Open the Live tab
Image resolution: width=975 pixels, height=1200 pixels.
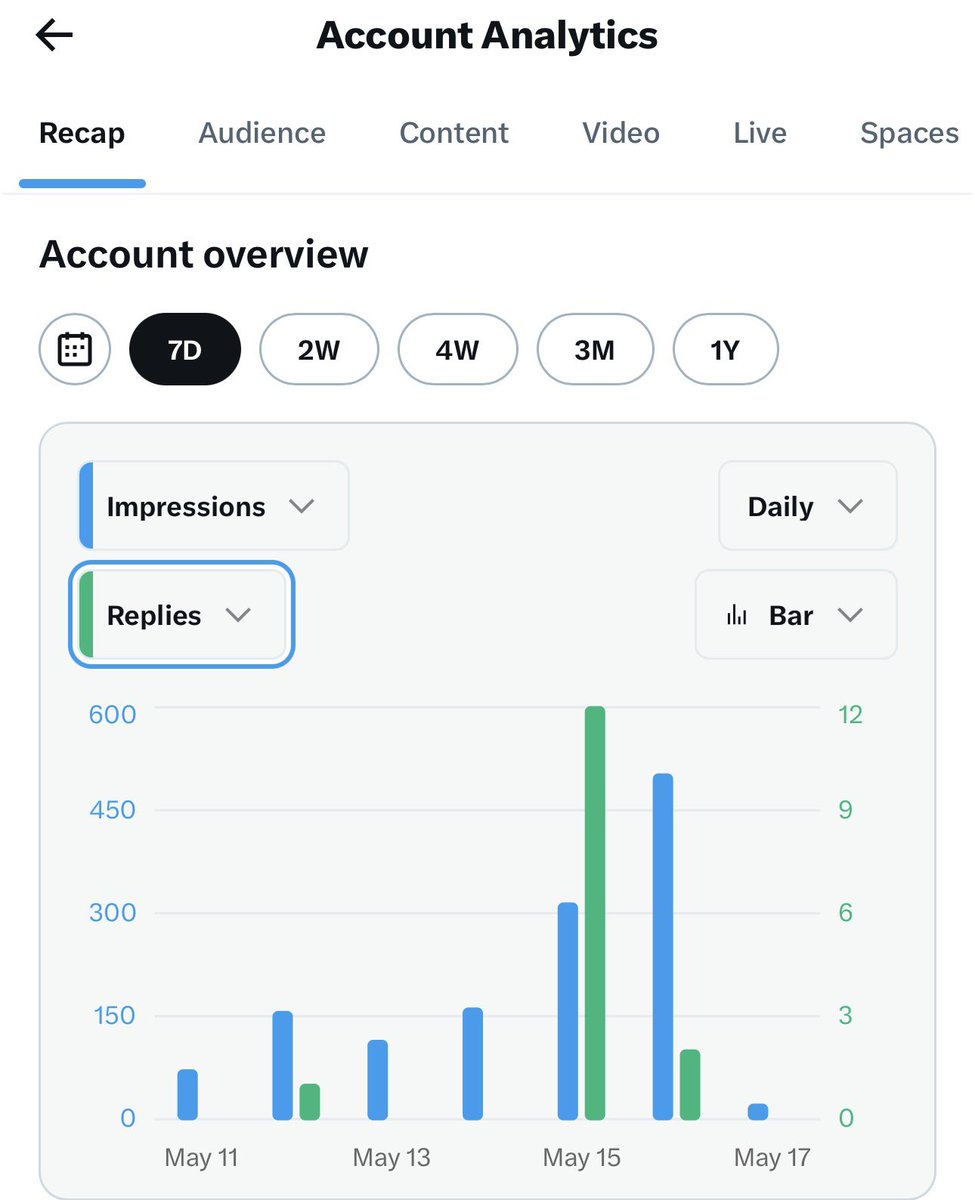(760, 133)
